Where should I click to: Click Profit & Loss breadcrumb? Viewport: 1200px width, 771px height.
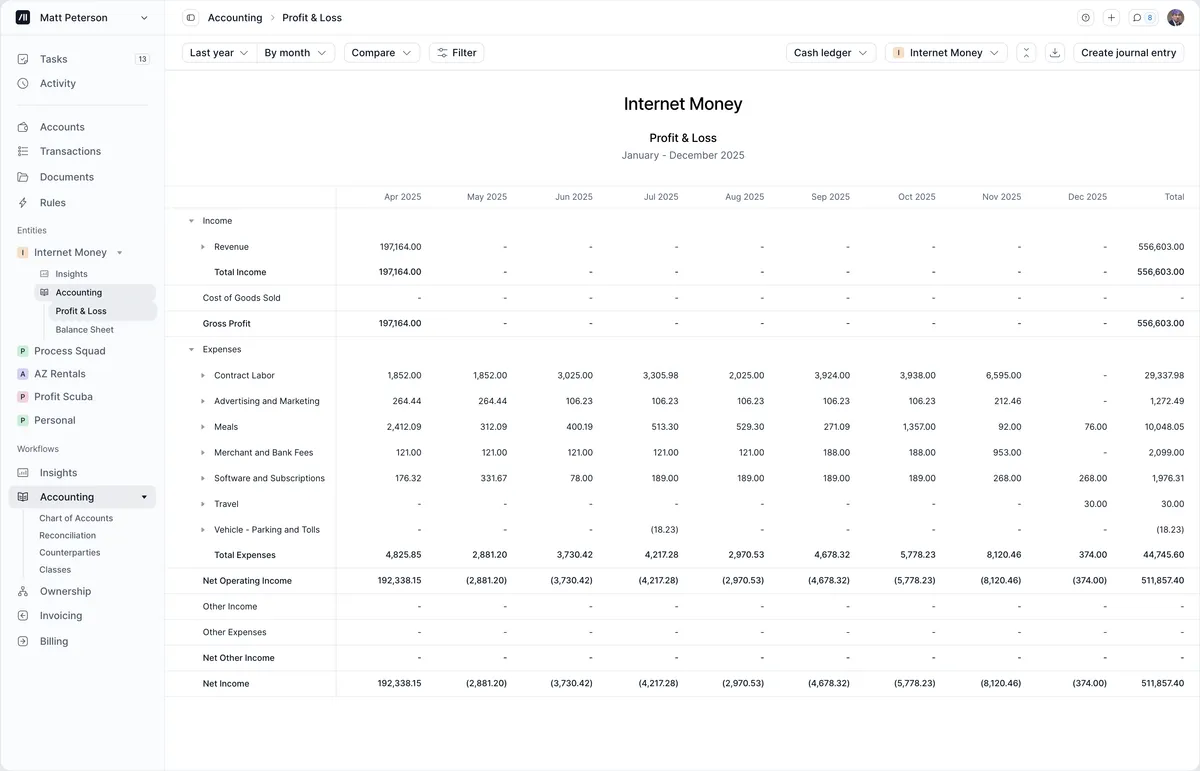(312, 18)
